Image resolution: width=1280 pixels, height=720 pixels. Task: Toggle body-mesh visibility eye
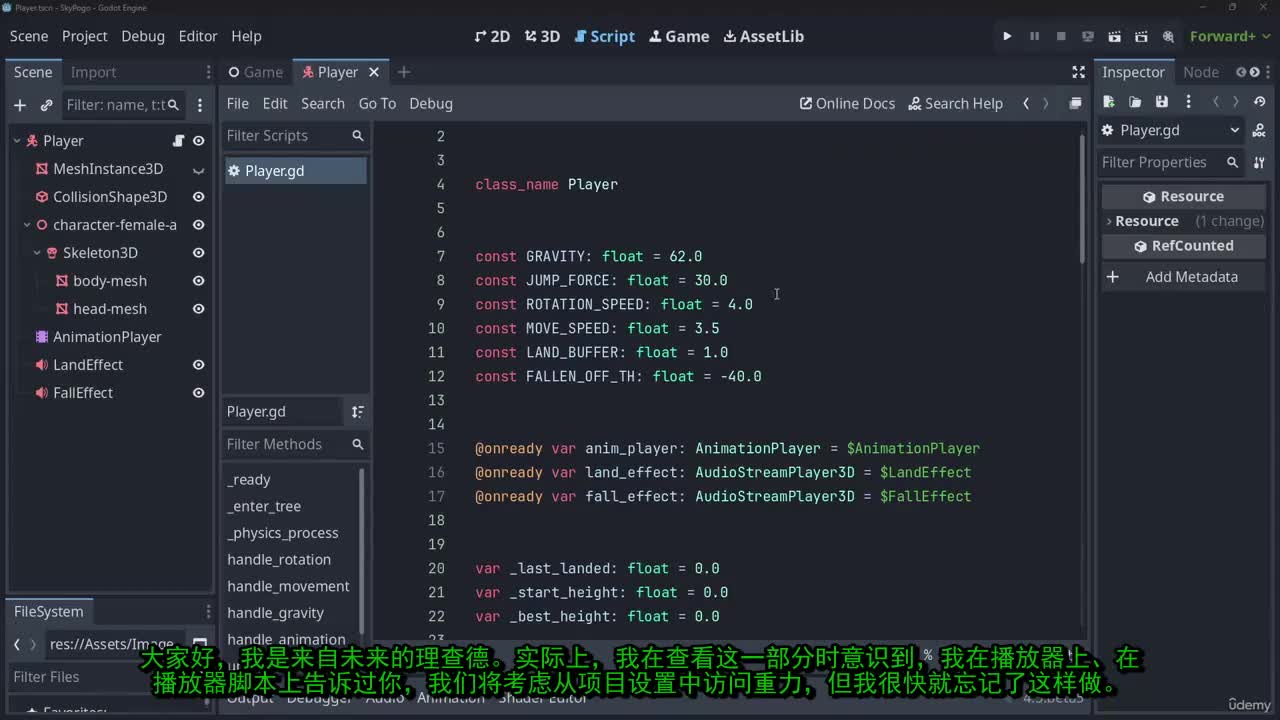(x=198, y=281)
